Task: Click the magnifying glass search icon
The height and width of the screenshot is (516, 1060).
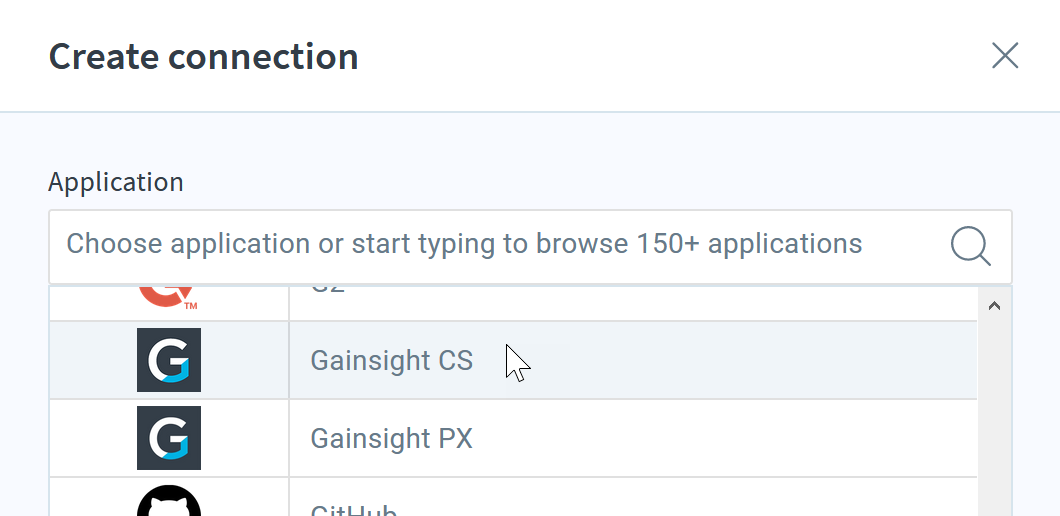Action: pos(971,246)
